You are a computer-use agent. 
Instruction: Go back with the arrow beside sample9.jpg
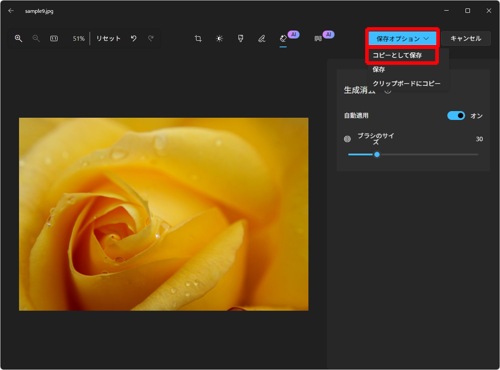(x=11, y=11)
